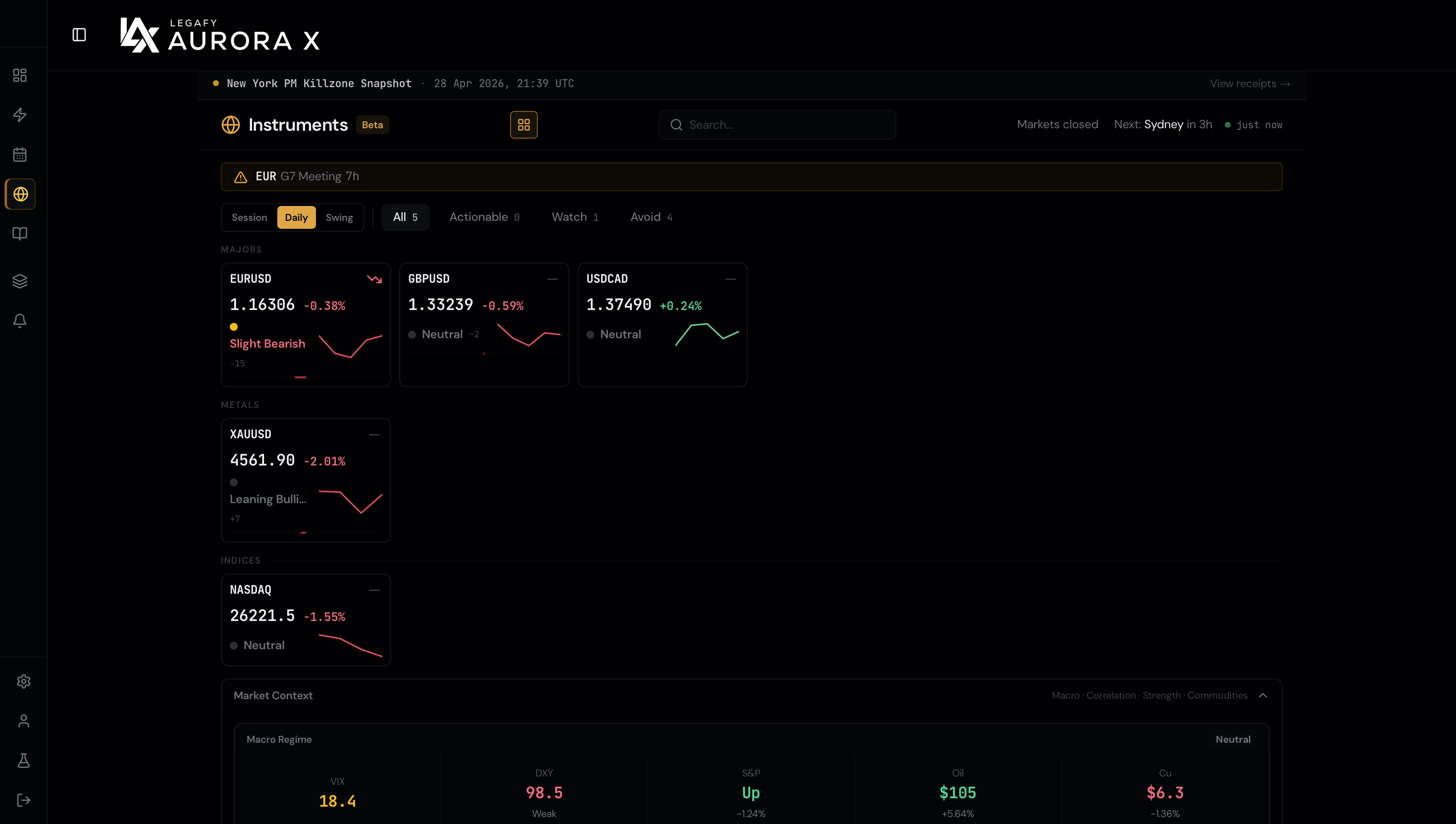Click the USDCAD flat trend dash icon

pos(730,279)
